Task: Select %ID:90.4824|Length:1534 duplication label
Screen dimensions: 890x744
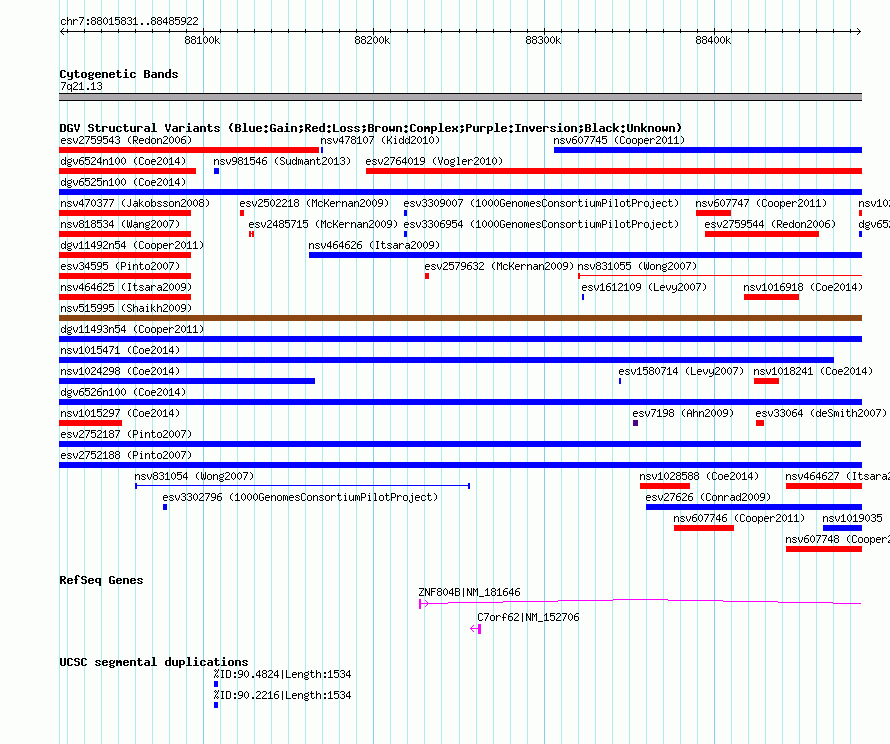Action: coord(282,674)
